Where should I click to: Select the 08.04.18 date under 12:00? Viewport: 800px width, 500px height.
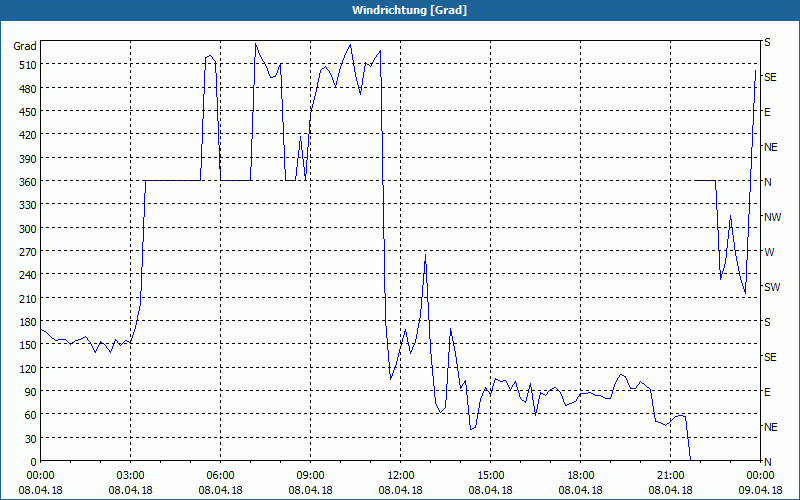tap(401, 490)
